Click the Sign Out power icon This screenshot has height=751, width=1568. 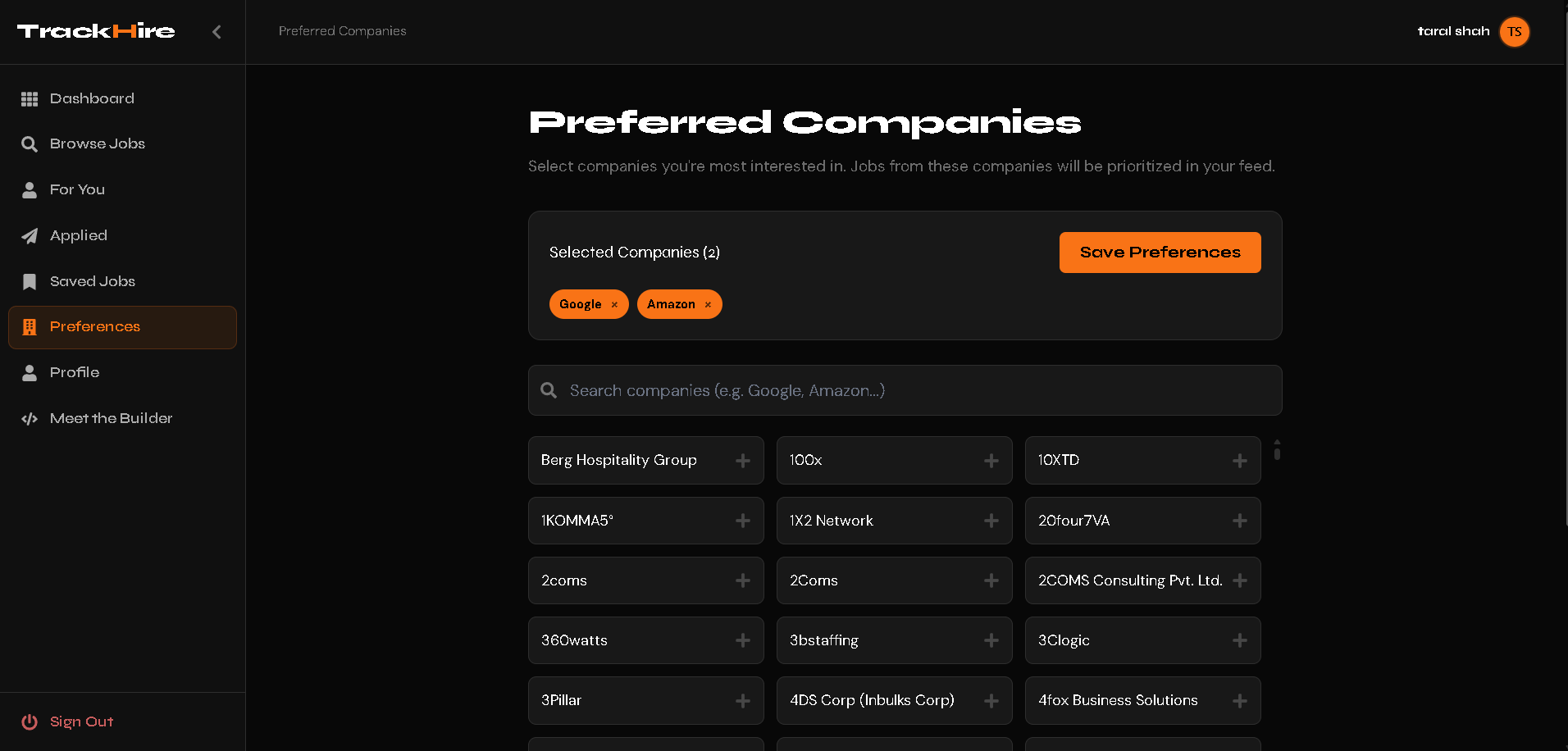click(30, 721)
